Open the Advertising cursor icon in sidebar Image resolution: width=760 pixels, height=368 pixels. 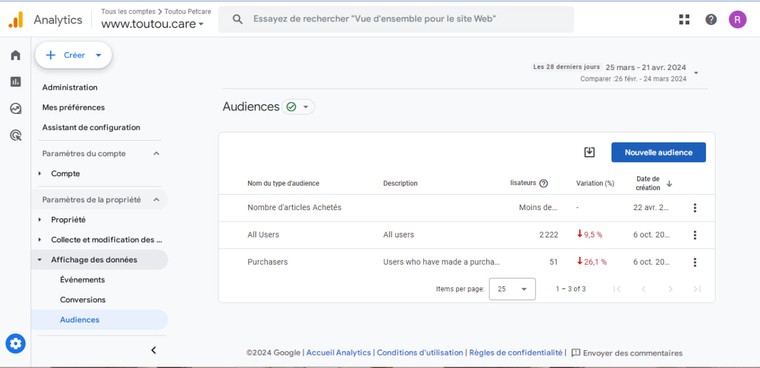click(x=16, y=135)
